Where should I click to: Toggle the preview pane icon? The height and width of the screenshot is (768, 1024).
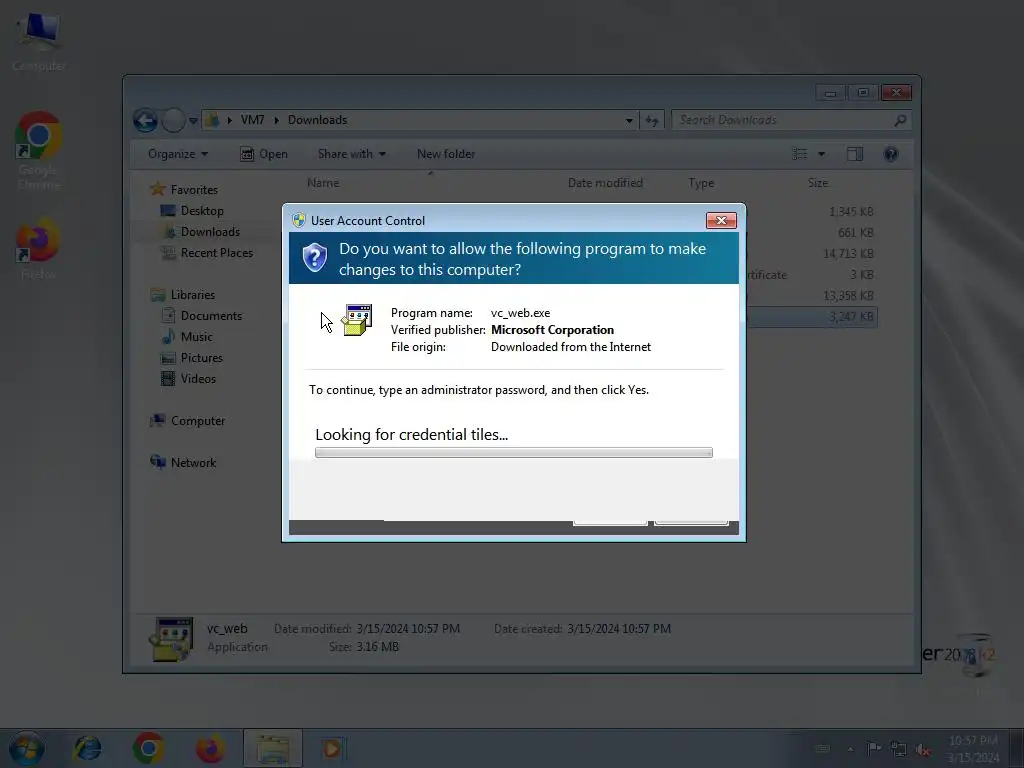(x=855, y=154)
